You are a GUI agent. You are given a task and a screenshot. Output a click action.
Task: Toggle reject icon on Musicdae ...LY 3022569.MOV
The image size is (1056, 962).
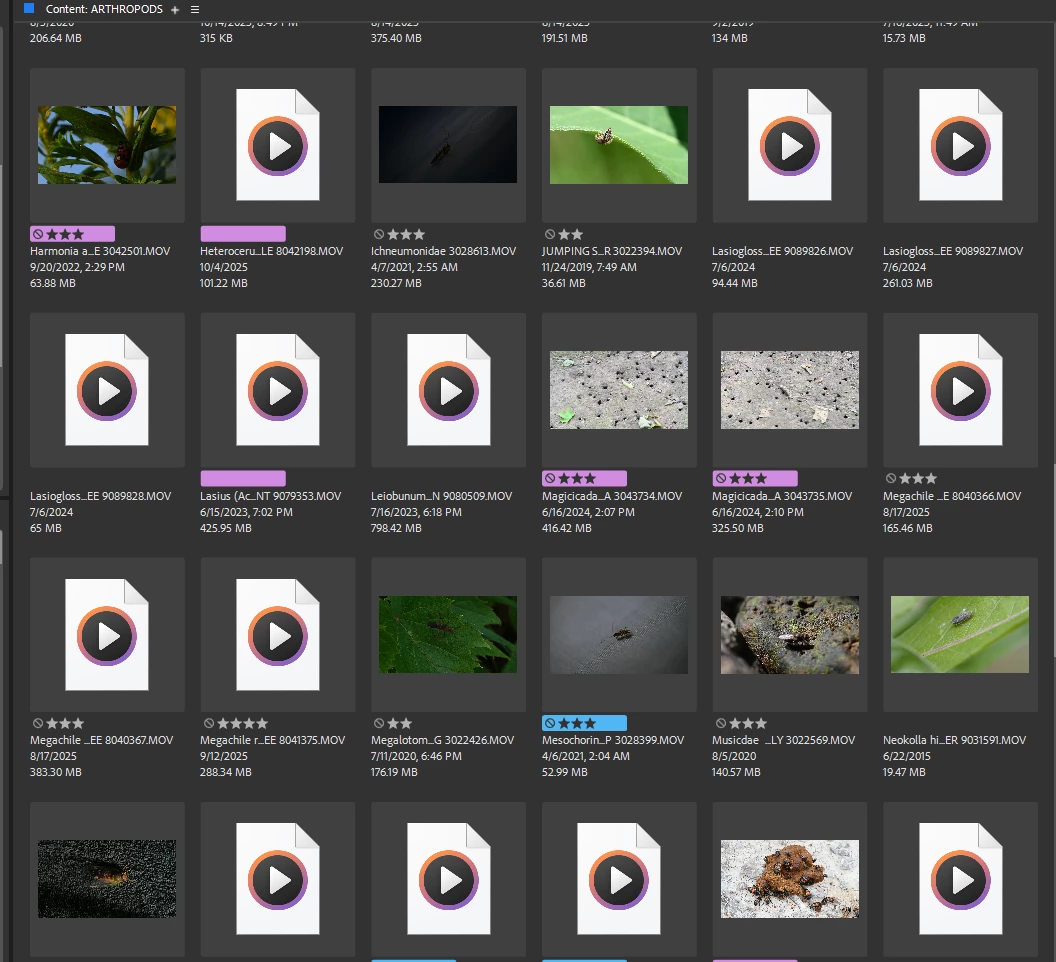721,724
